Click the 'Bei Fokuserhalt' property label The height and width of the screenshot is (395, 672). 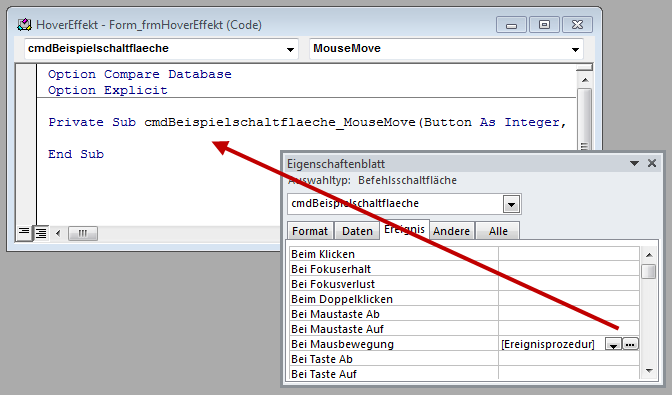(331, 269)
